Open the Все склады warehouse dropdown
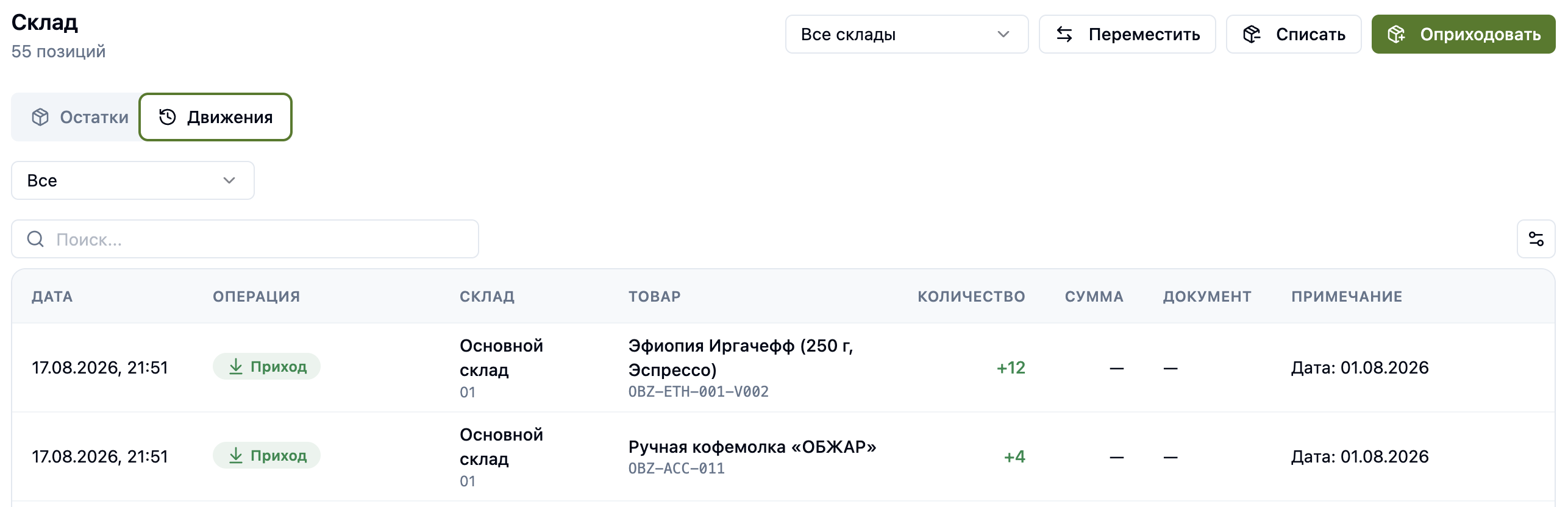Viewport: 1568px width, 507px height. pos(907,34)
